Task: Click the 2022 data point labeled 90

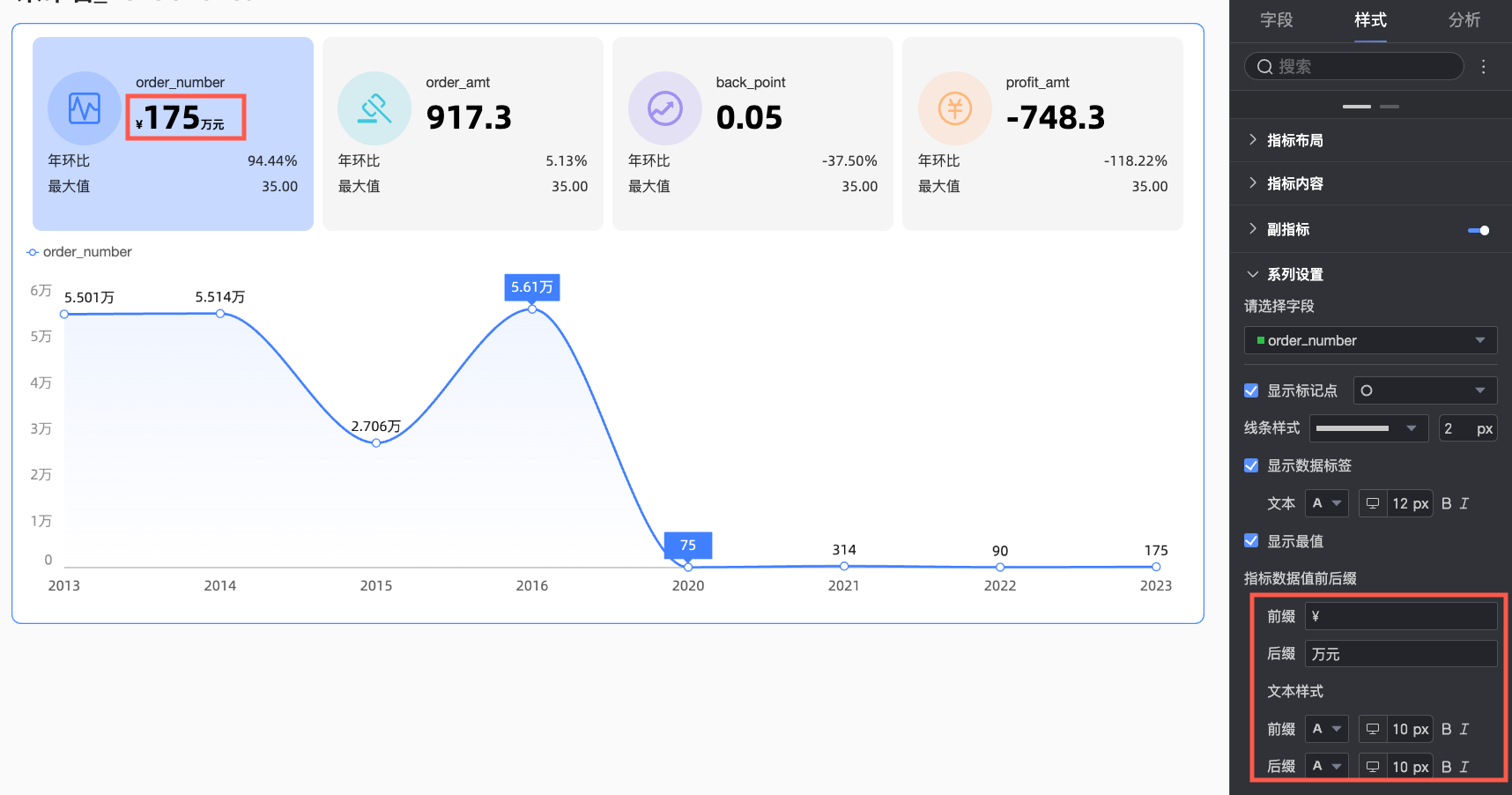Action: tap(1000, 567)
